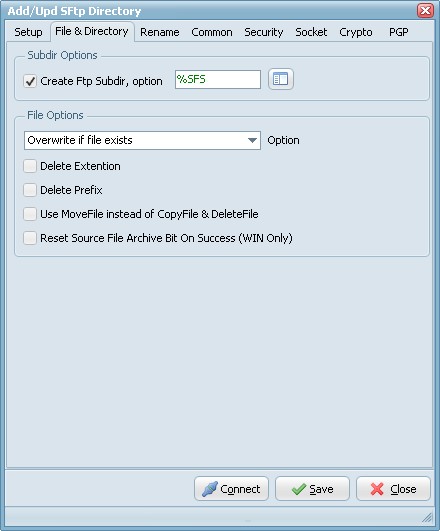The height and width of the screenshot is (531, 440).
Task: Uncheck Create Ftp Subdir option
Action: 30,81
